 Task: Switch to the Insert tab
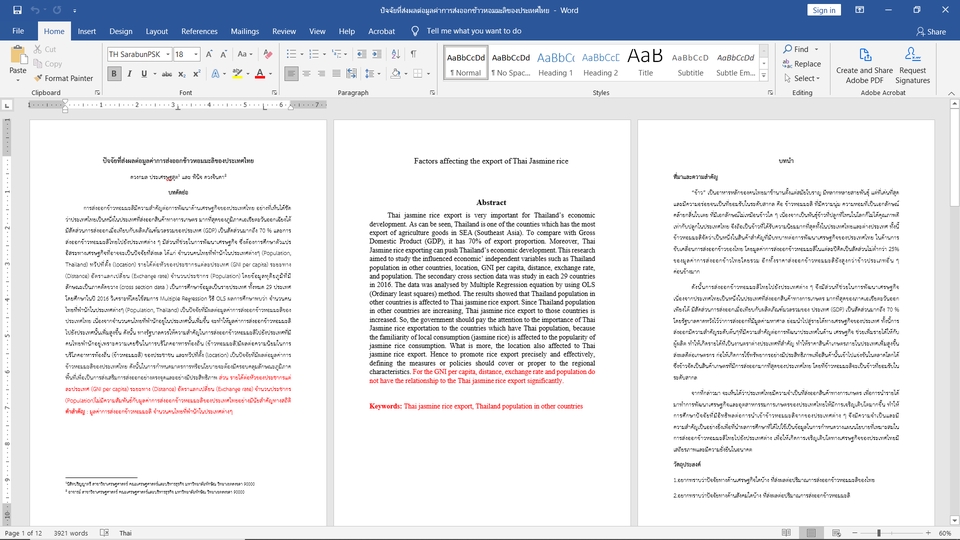[x=86, y=31]
